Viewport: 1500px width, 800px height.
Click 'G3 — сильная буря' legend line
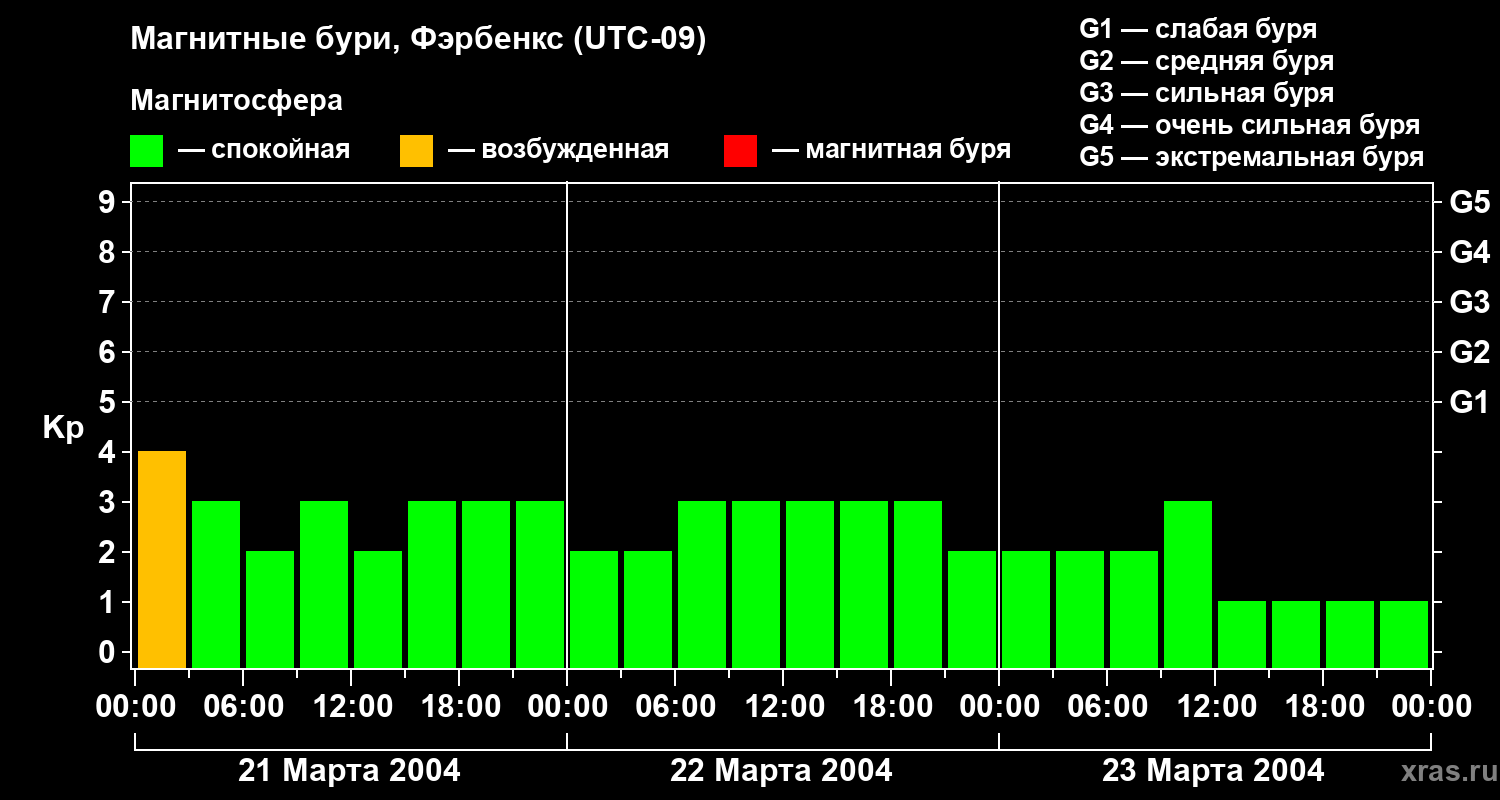click(x=1206, y=93)
